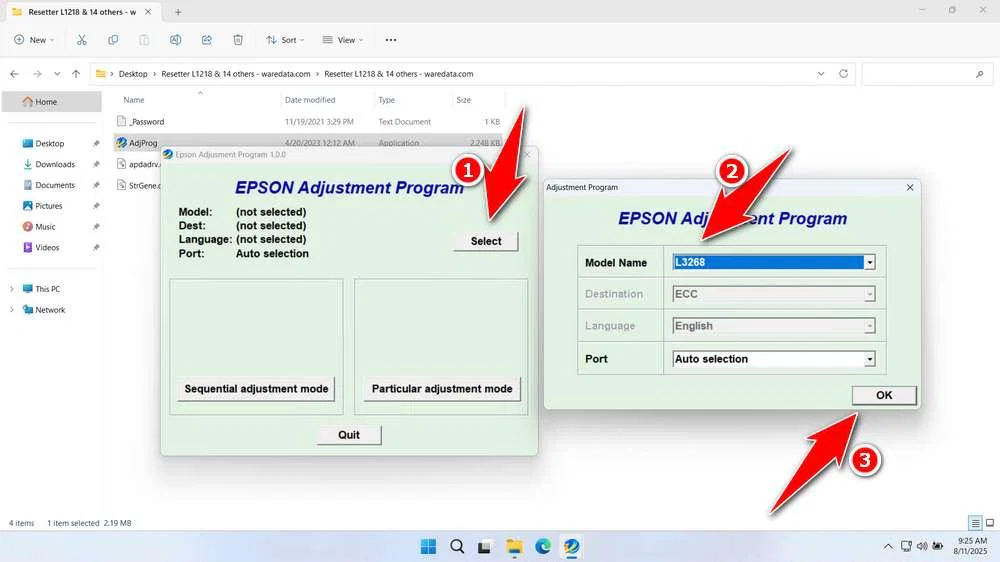Screen dimensions: 1000x562
Task: Open the View dropdown menu
Action: [342, 40]
